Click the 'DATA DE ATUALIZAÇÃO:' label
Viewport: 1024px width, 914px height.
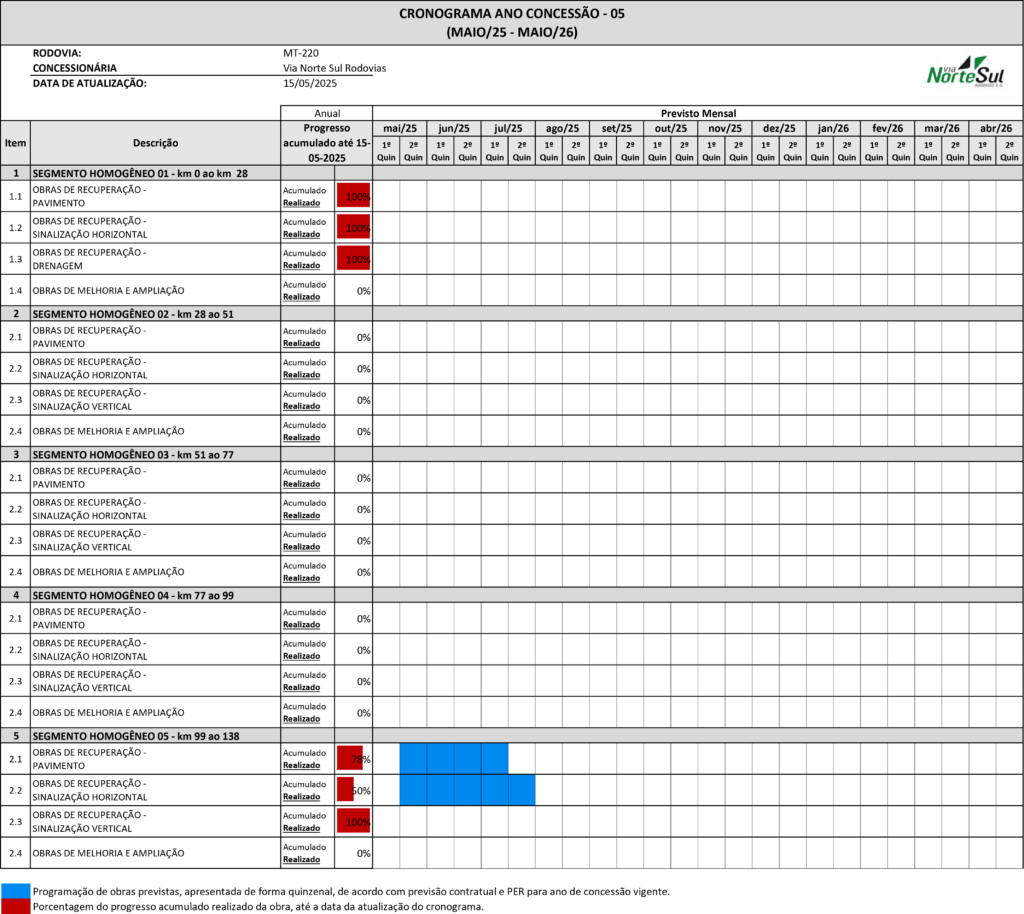[89, 83]
